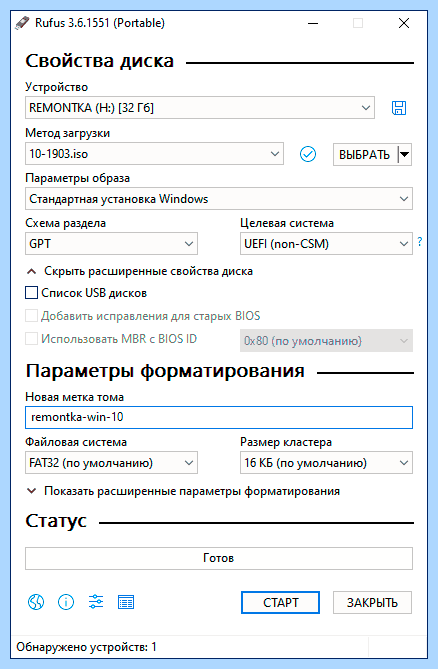
Task: Open the Метод загрузки dropdown
Action: click(154, 154)
